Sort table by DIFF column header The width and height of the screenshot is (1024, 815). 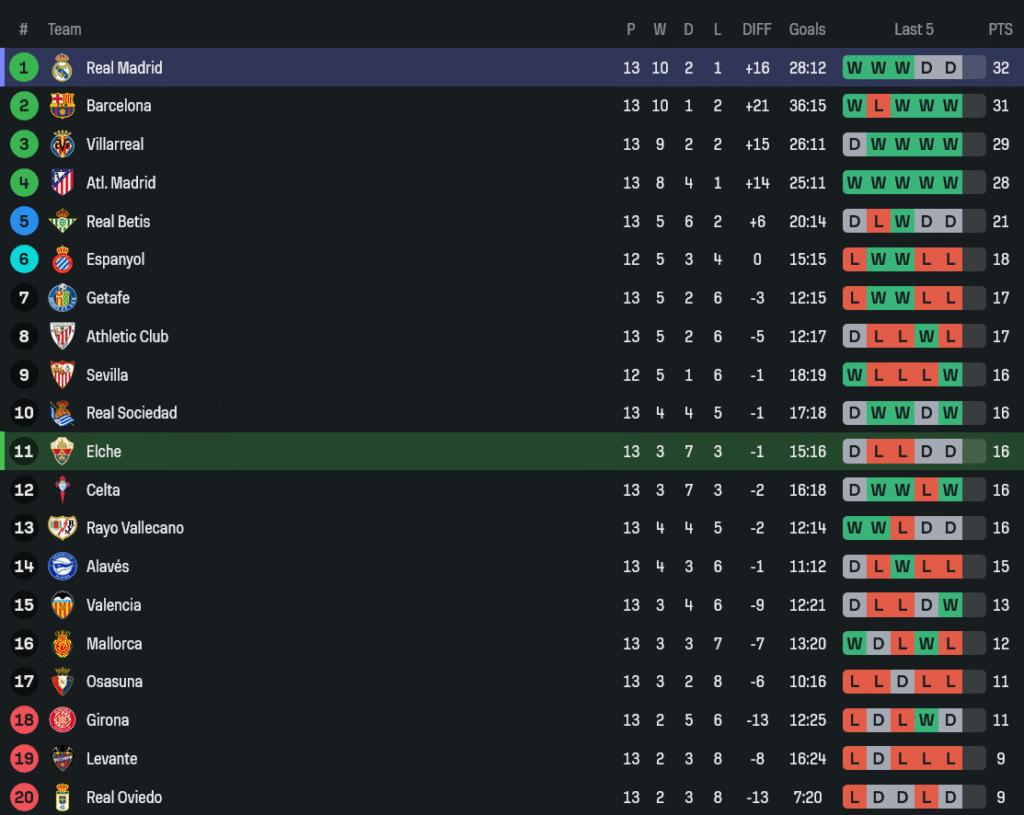[757, 30]
